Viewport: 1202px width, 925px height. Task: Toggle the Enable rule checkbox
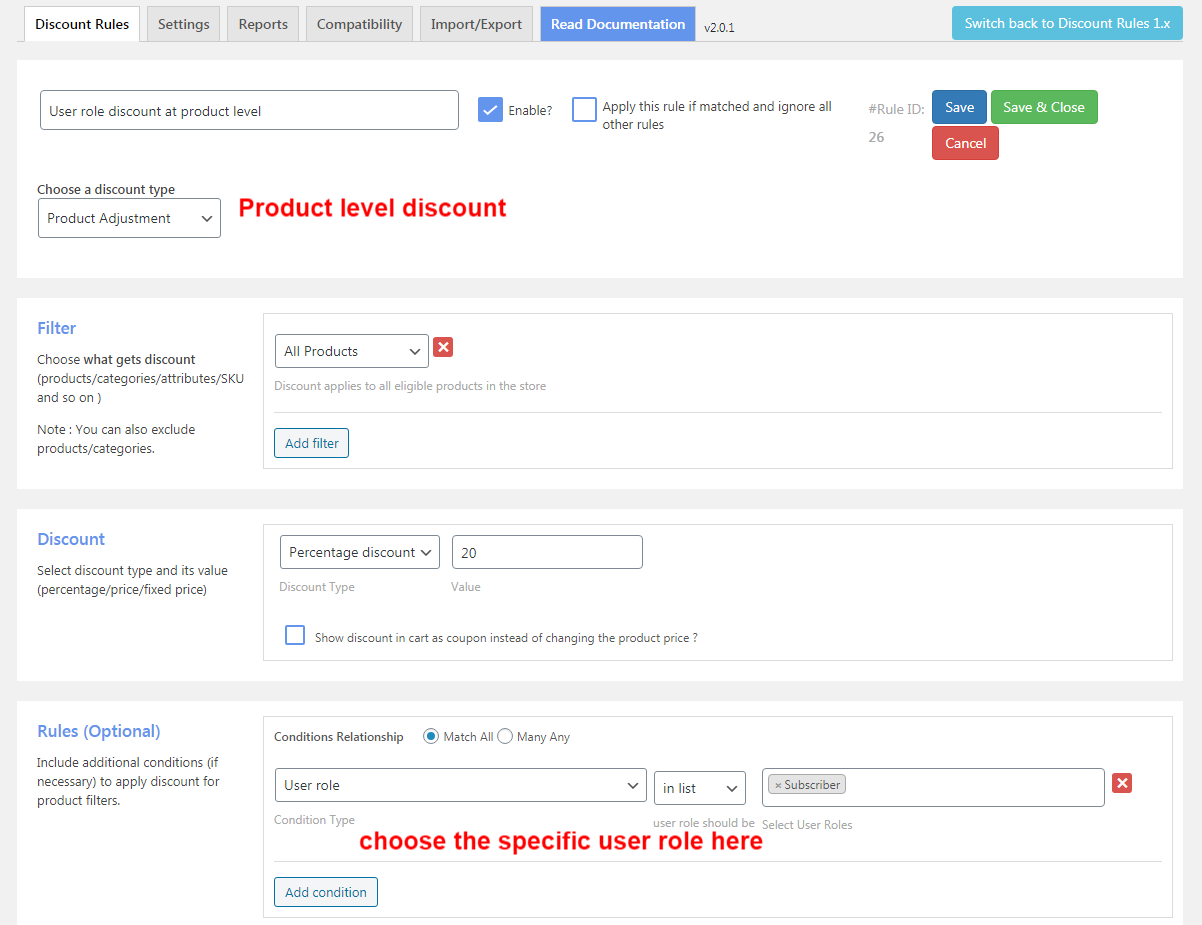[490, 110]
